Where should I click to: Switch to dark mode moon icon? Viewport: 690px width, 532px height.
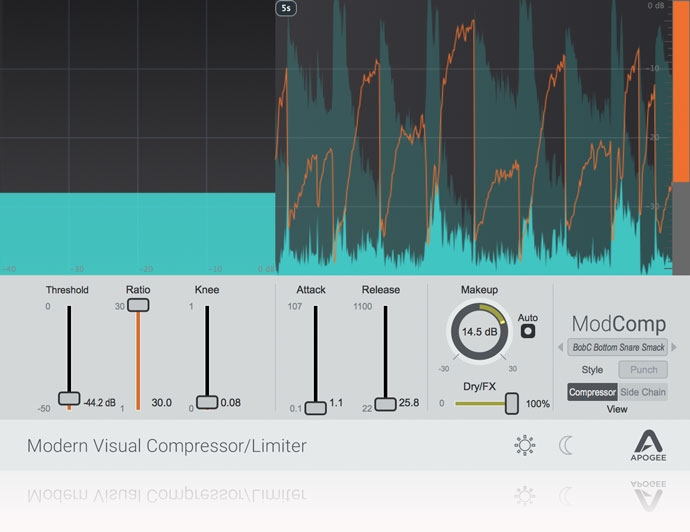(x=567, y=445)
